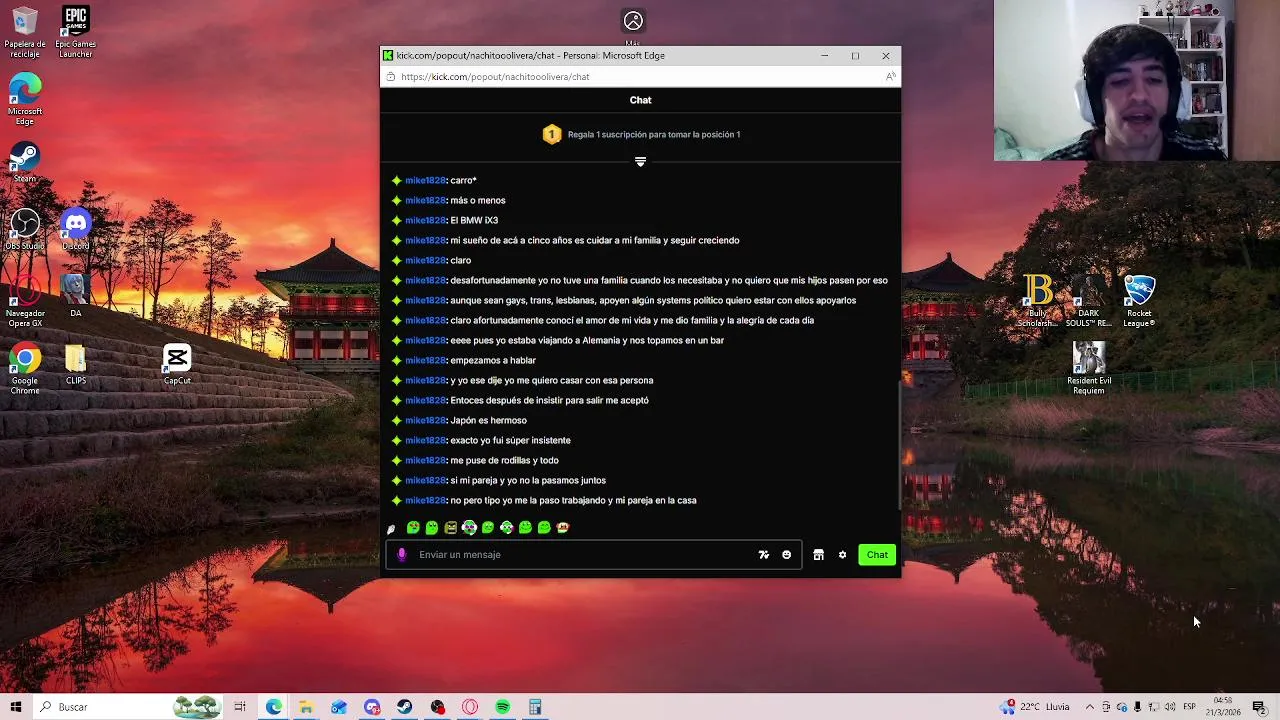
Task: Click the chat message 'empezamos a hablar'
Action: coord(493,360)
